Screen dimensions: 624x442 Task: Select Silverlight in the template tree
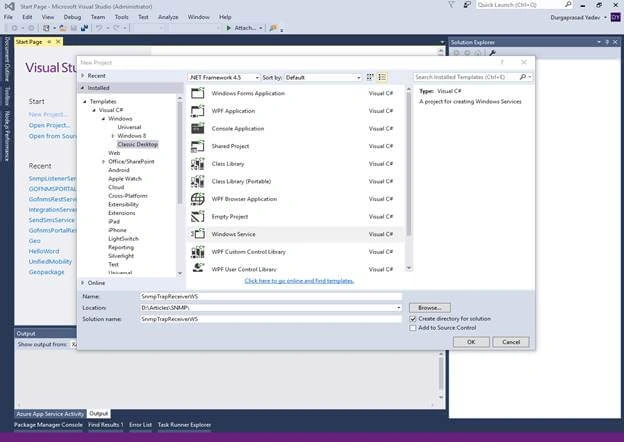121,256
